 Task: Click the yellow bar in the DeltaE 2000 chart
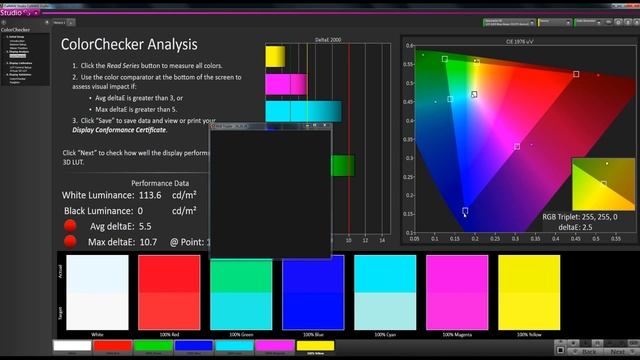275,57
